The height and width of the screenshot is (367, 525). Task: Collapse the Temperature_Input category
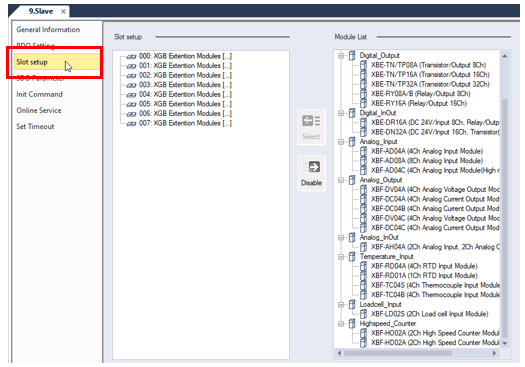click(x=341, y=257)
